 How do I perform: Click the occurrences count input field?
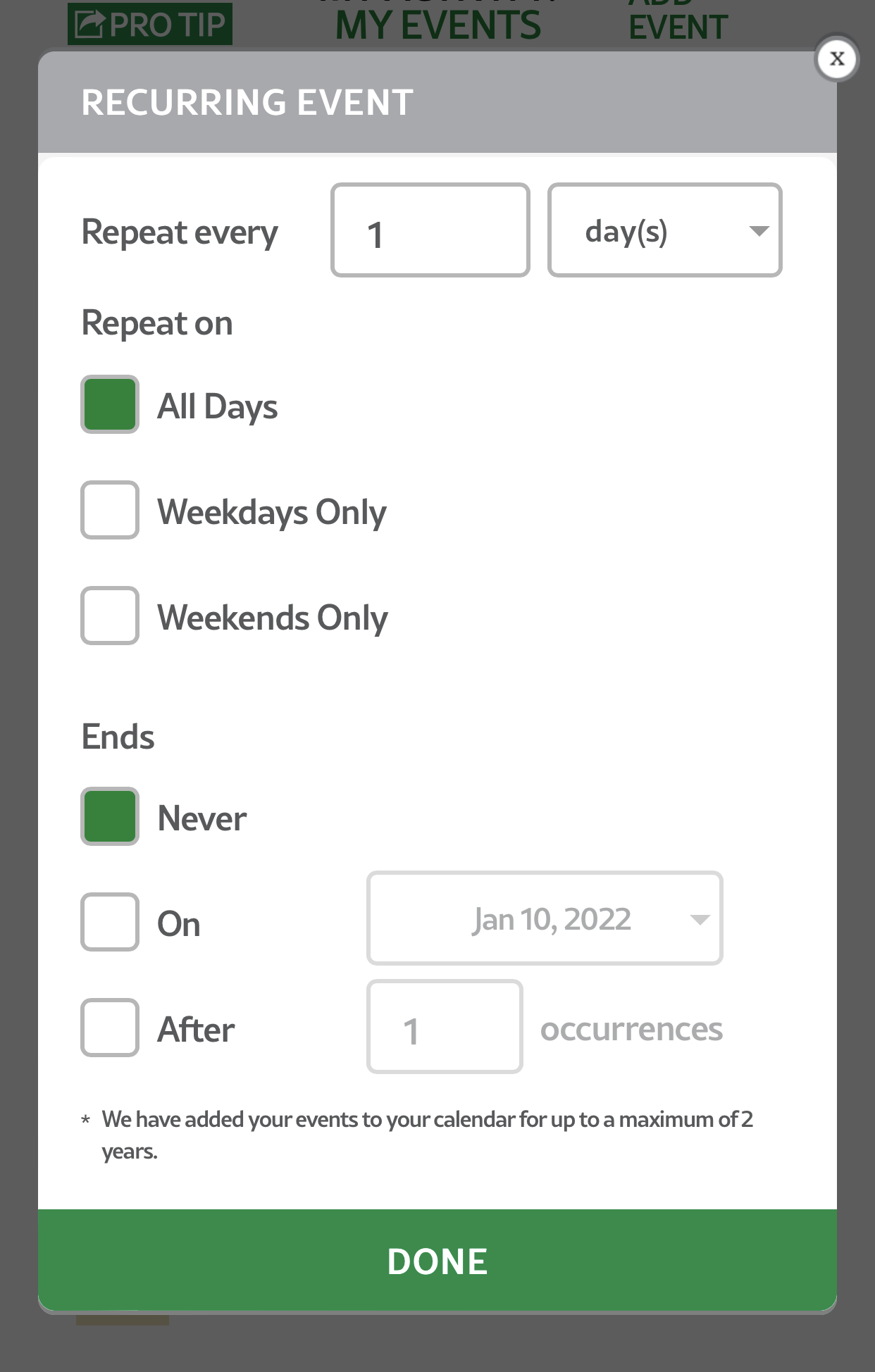445,1027
